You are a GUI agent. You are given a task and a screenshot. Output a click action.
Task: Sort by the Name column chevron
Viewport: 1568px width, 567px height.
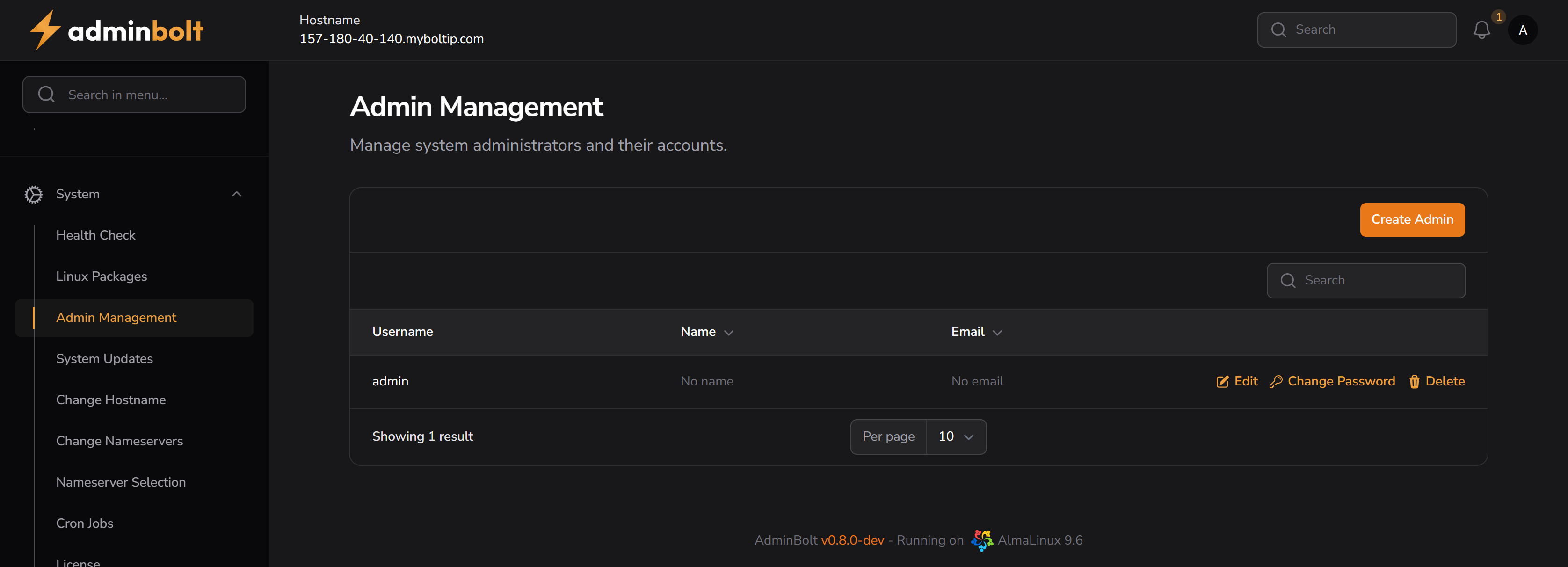pos(730,333)
